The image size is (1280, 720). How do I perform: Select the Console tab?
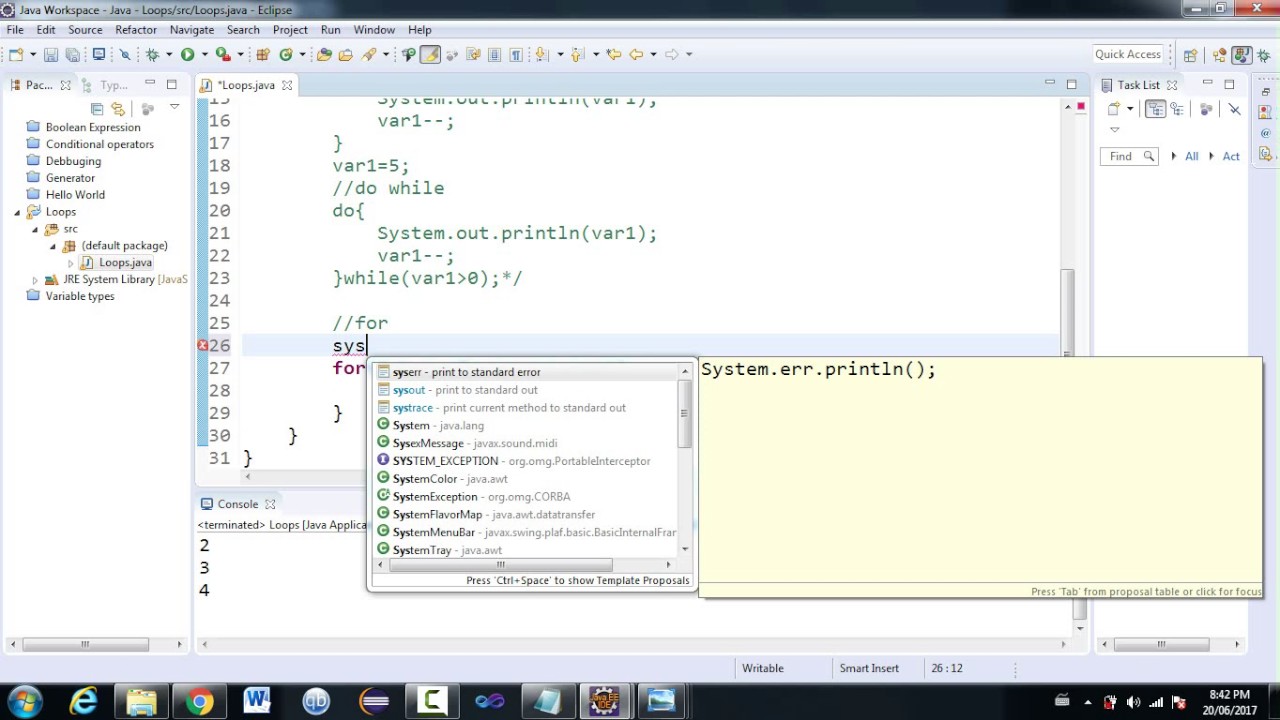(238, 504)
